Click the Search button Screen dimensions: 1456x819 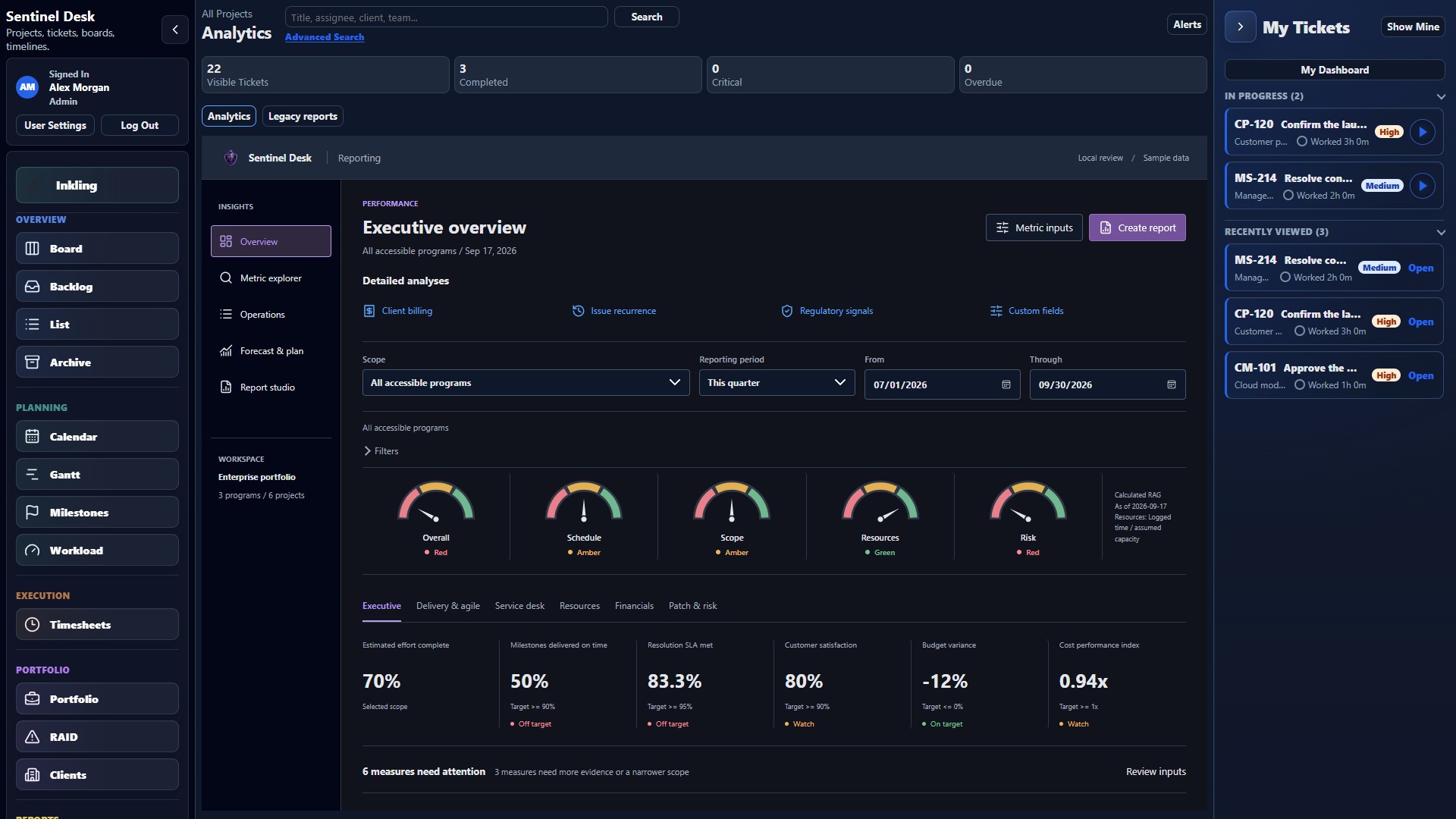646,17
